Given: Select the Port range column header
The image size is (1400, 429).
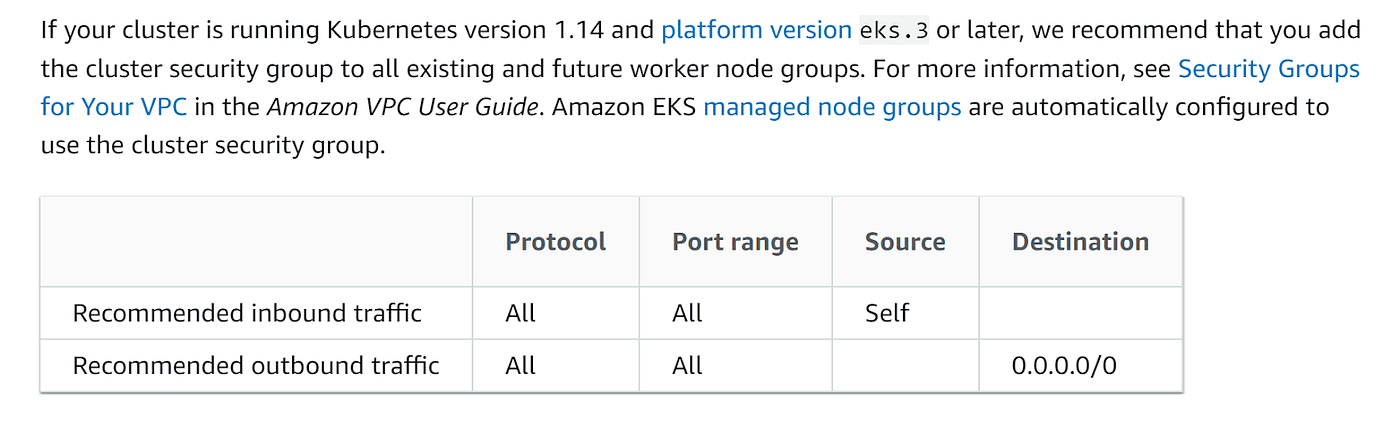Looking at the screenshot, I should [735, 242].
